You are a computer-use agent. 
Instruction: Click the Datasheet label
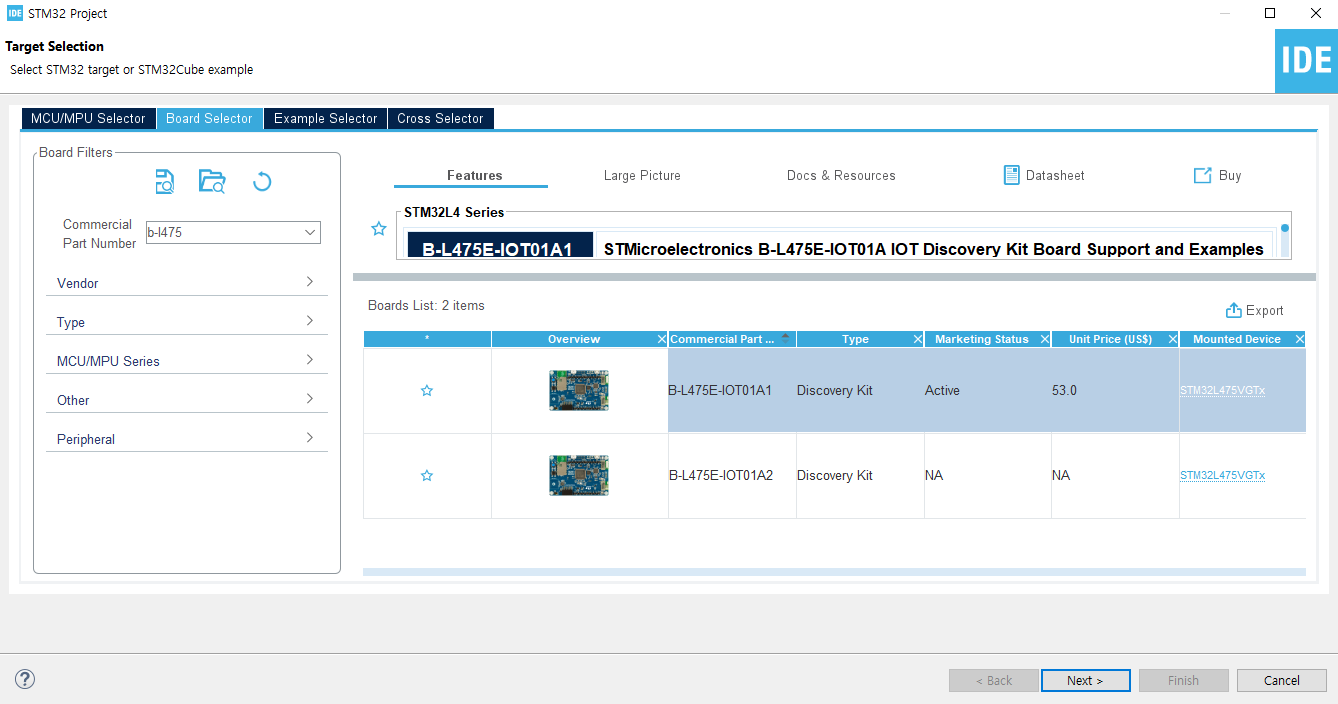(x=1055, y=175)
